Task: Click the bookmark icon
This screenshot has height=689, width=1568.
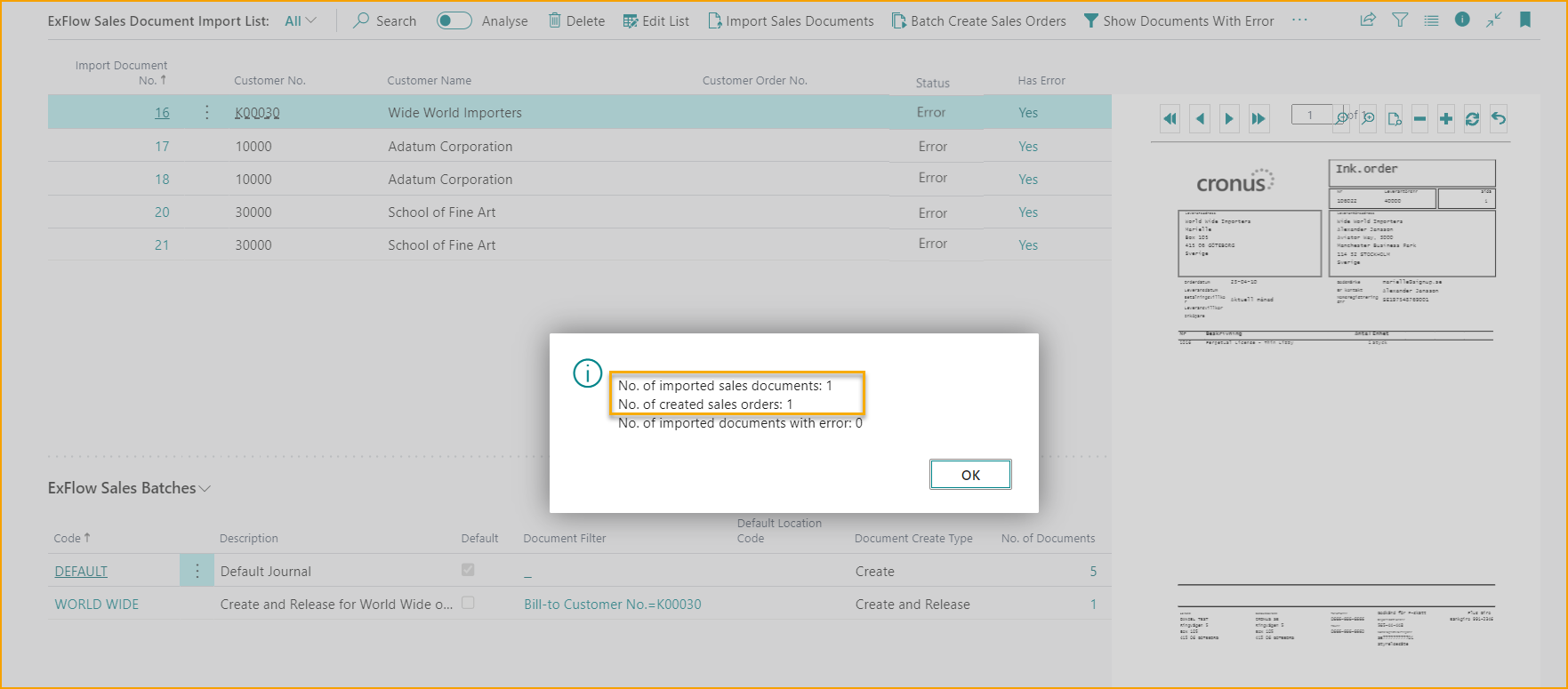Action: coord(1525,20)
